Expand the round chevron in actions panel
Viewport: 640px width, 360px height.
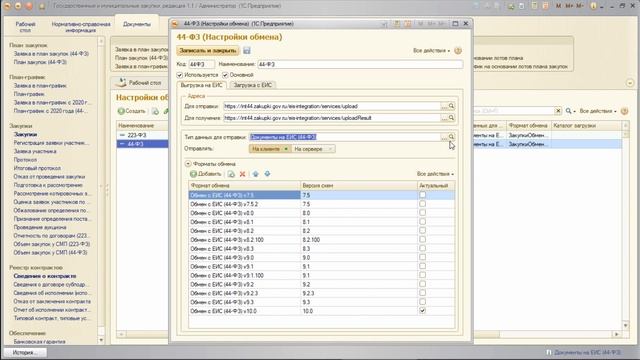(630, 83)
